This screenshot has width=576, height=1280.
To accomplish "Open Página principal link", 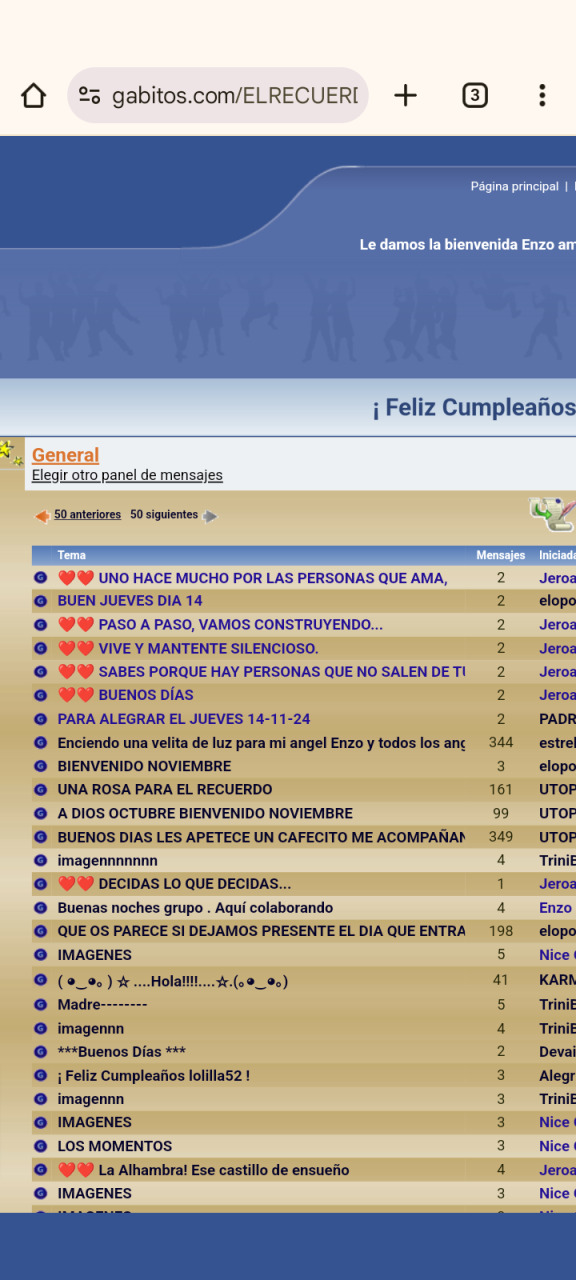I will 515,186.
